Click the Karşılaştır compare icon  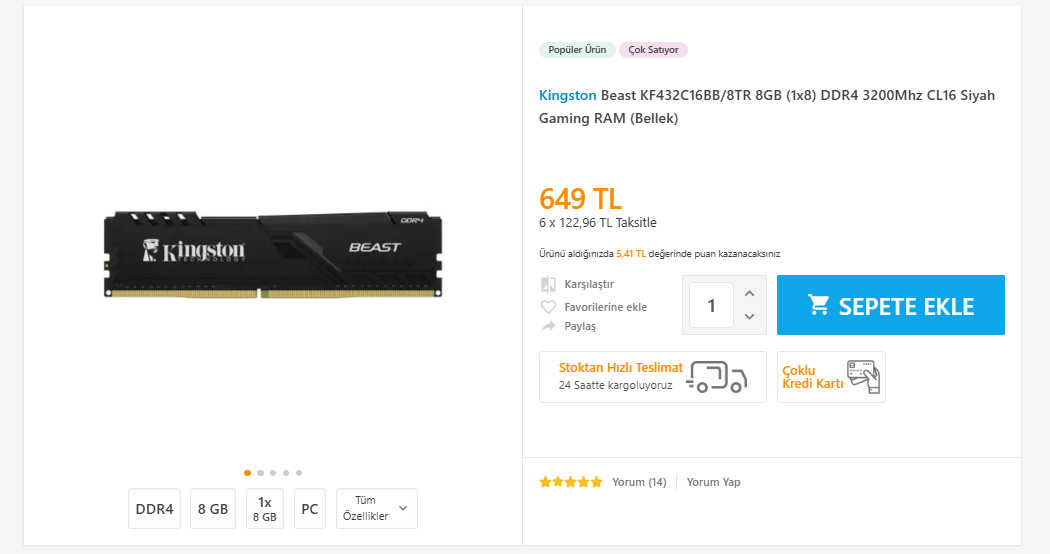point(548,284)
